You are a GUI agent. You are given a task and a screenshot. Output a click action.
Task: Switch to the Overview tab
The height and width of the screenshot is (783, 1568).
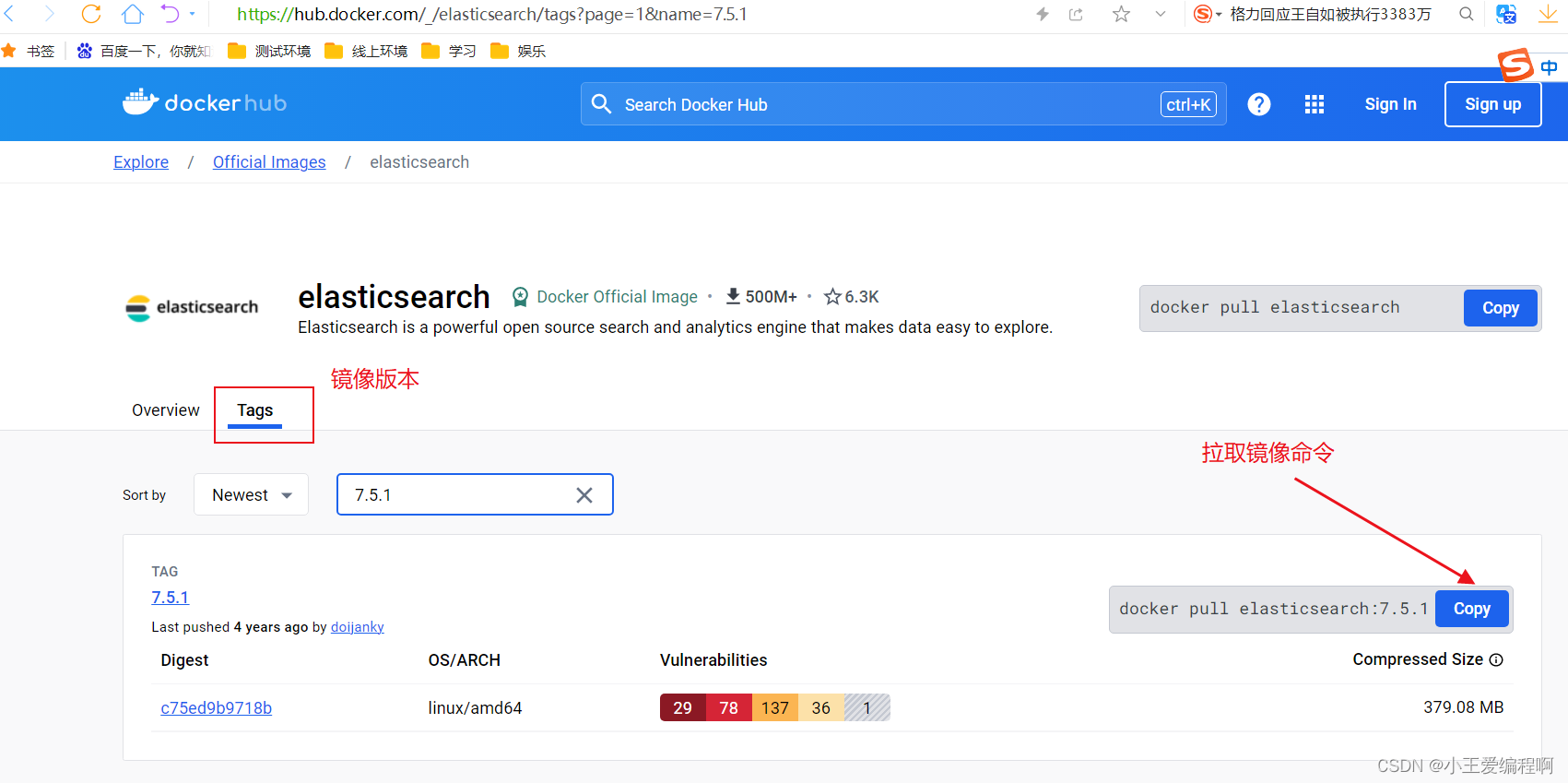tap(166, 410)
